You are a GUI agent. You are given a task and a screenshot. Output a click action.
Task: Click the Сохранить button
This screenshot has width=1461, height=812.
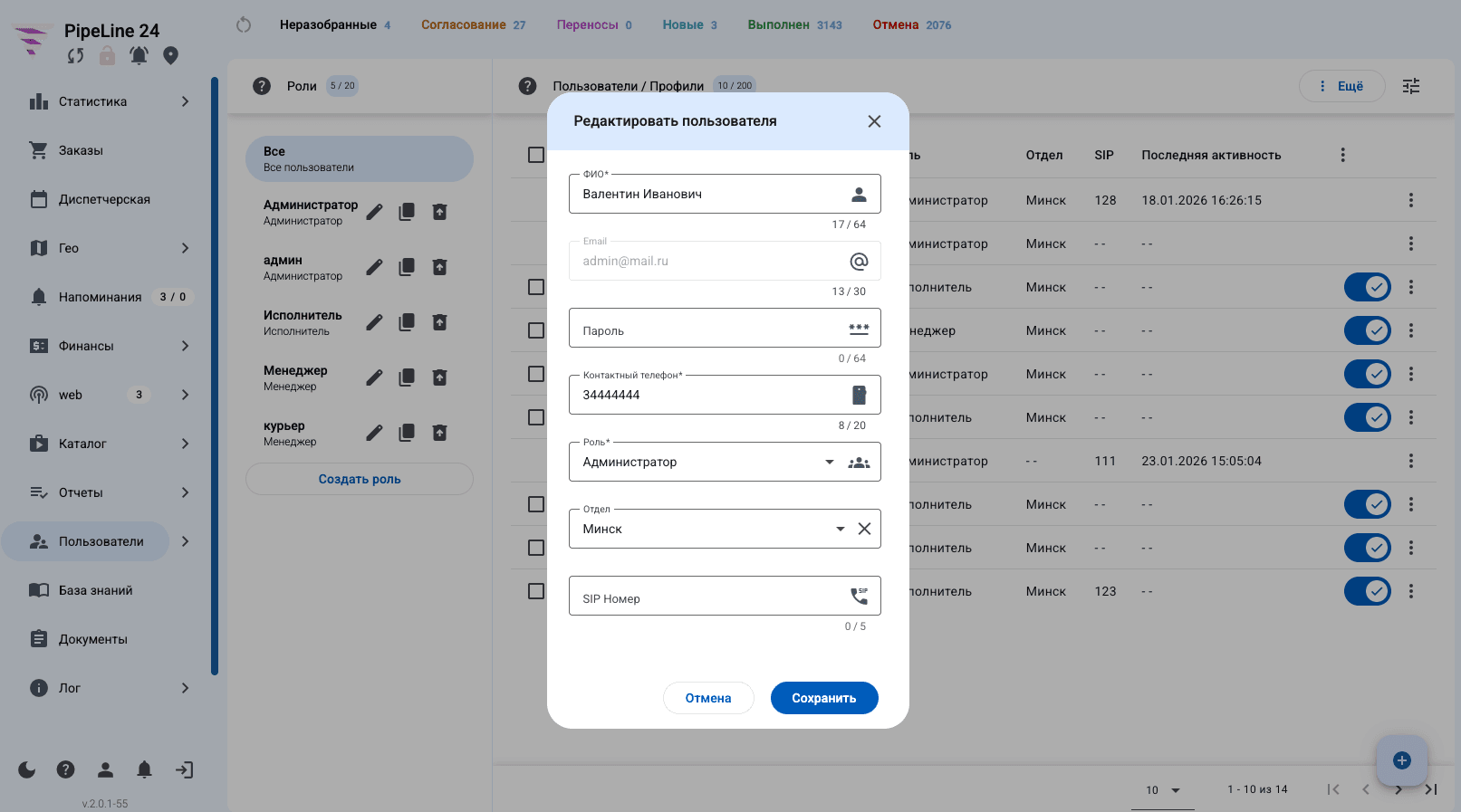click(824, 698)
